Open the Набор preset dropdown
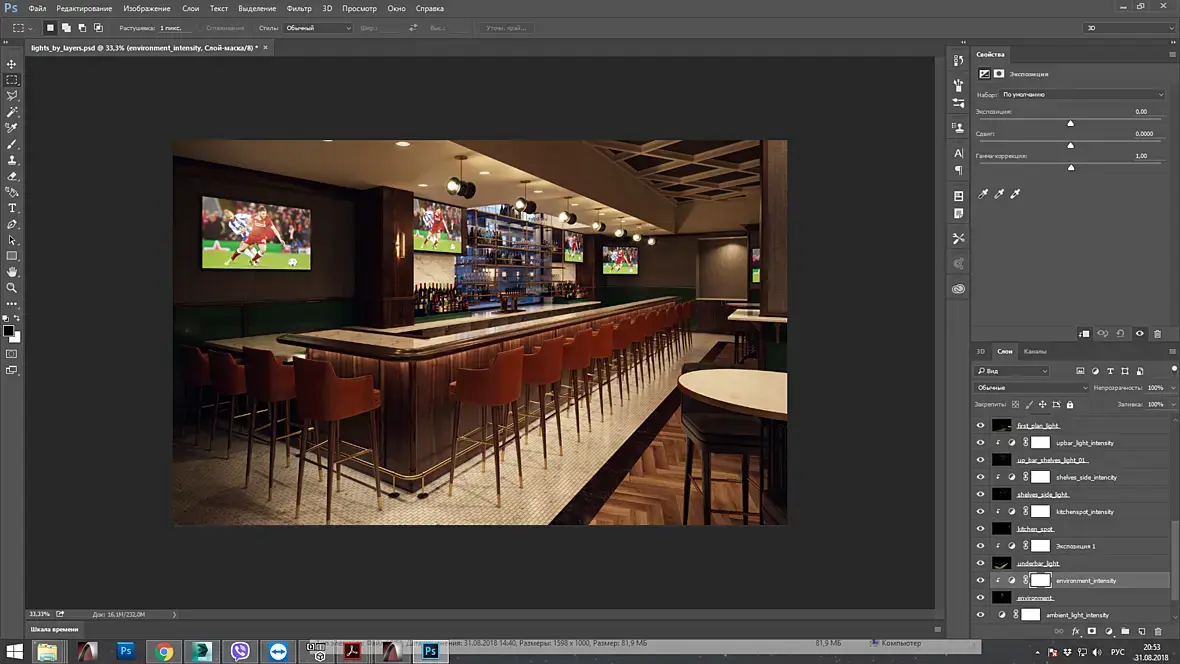 1084,94
